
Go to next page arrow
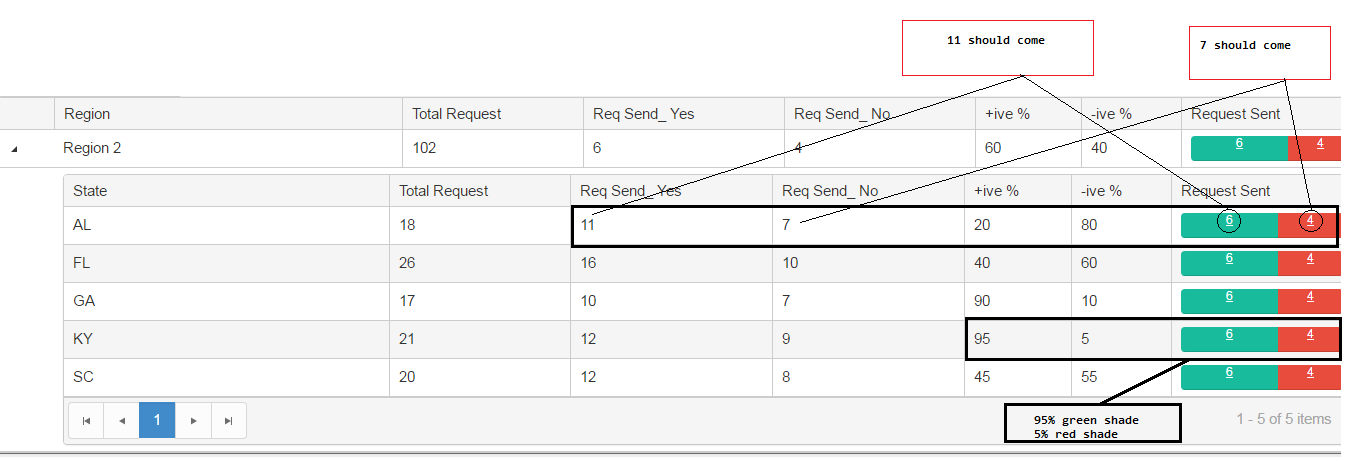tap(194, 421)
